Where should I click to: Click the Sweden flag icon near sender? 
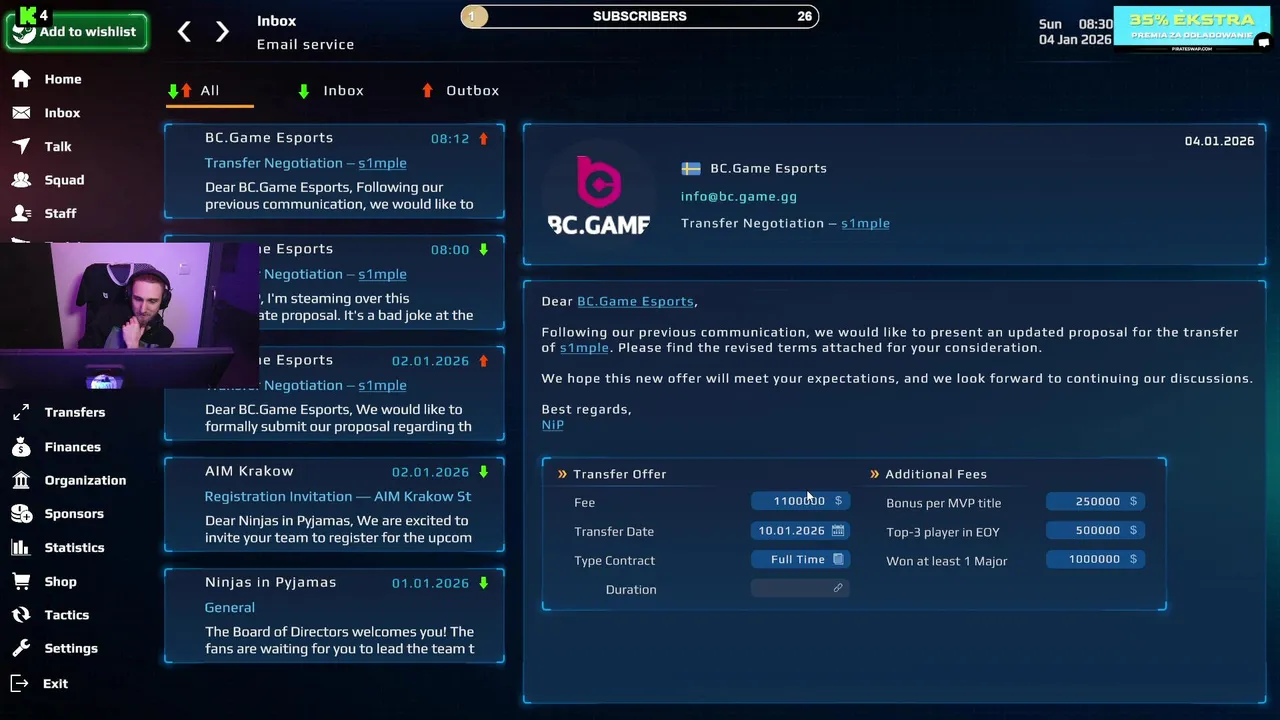tap(691, 168)
